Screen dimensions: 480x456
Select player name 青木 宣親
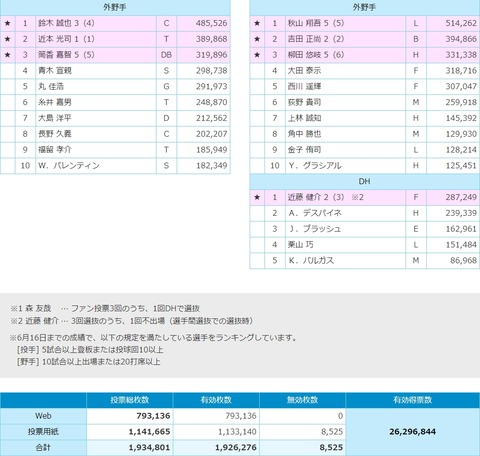pos(55,71)
